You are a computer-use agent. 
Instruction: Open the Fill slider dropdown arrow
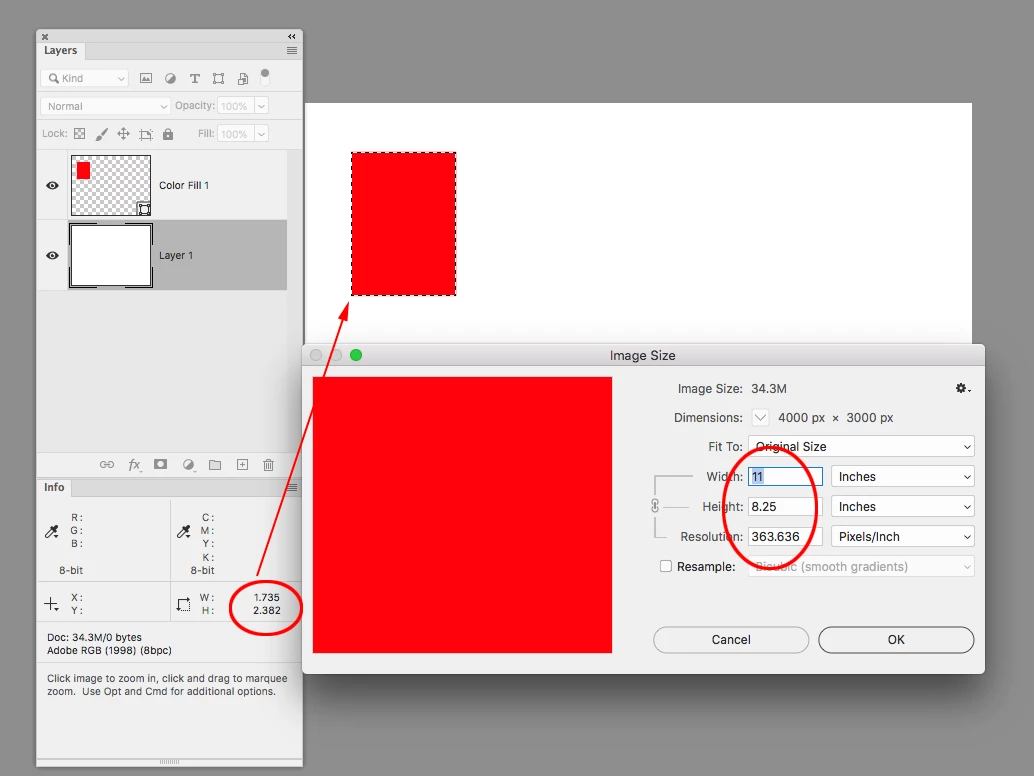(262, 134)
